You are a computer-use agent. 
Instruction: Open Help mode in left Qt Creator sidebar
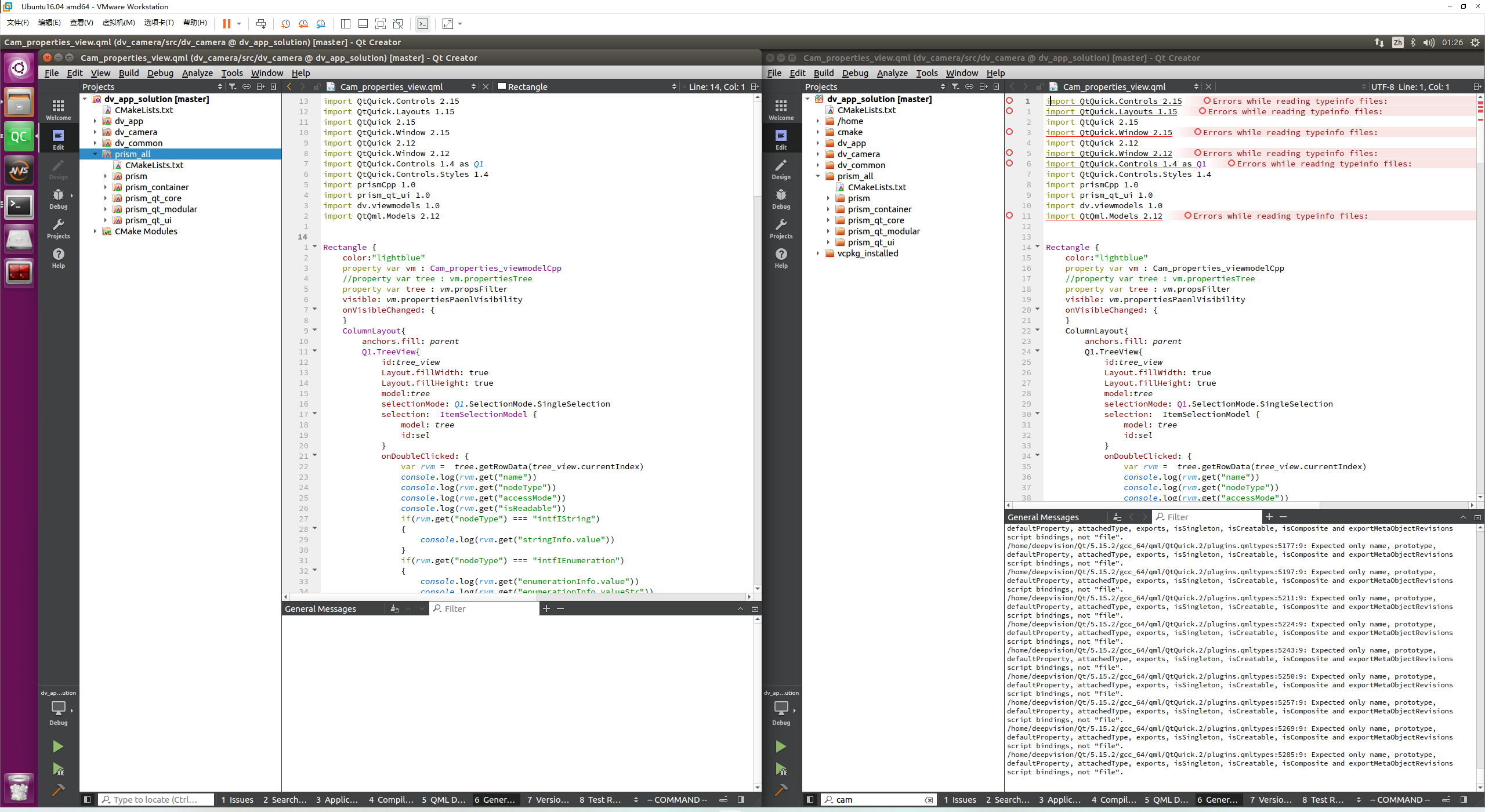(58, 258)
